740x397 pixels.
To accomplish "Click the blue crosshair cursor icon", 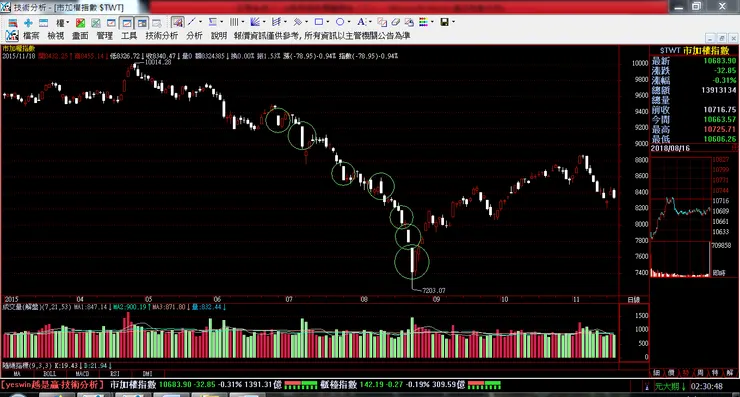I will click(x=28, y=22).
